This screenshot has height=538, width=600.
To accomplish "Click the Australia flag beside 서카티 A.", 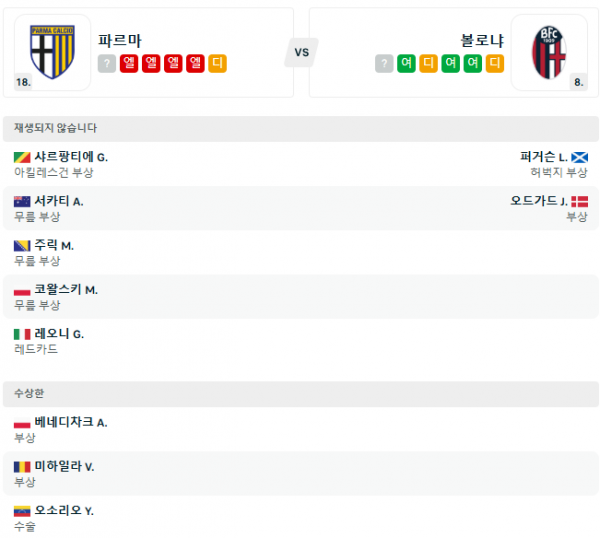I will [22, 201].
